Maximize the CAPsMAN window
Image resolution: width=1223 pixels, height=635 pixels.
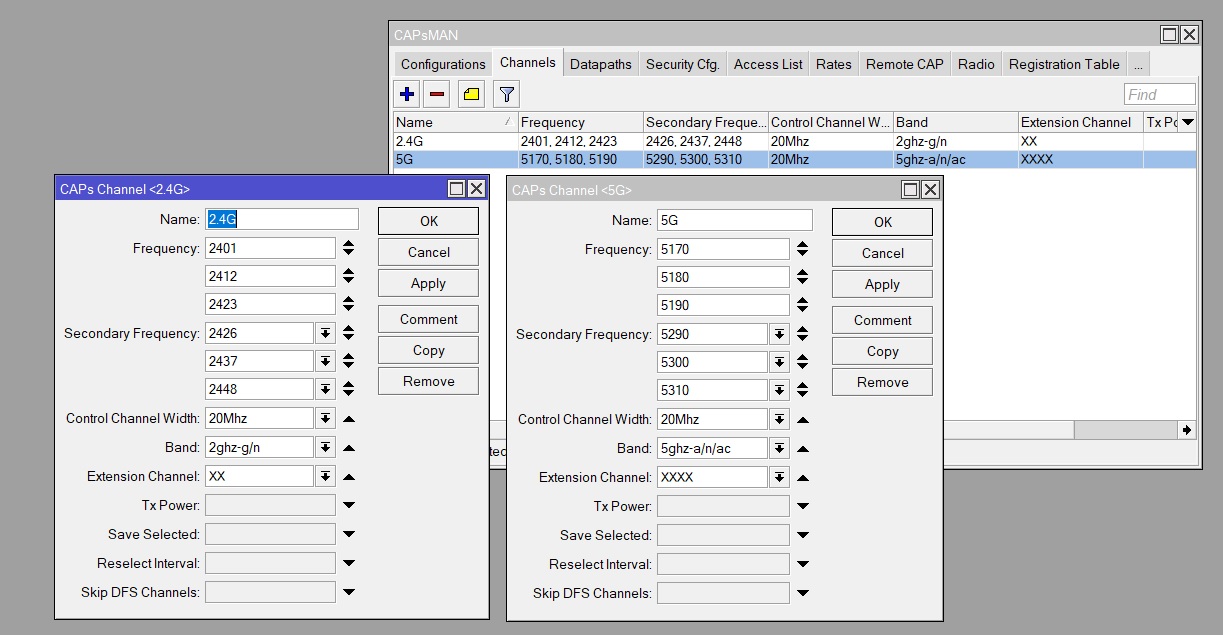(1169, 35)
